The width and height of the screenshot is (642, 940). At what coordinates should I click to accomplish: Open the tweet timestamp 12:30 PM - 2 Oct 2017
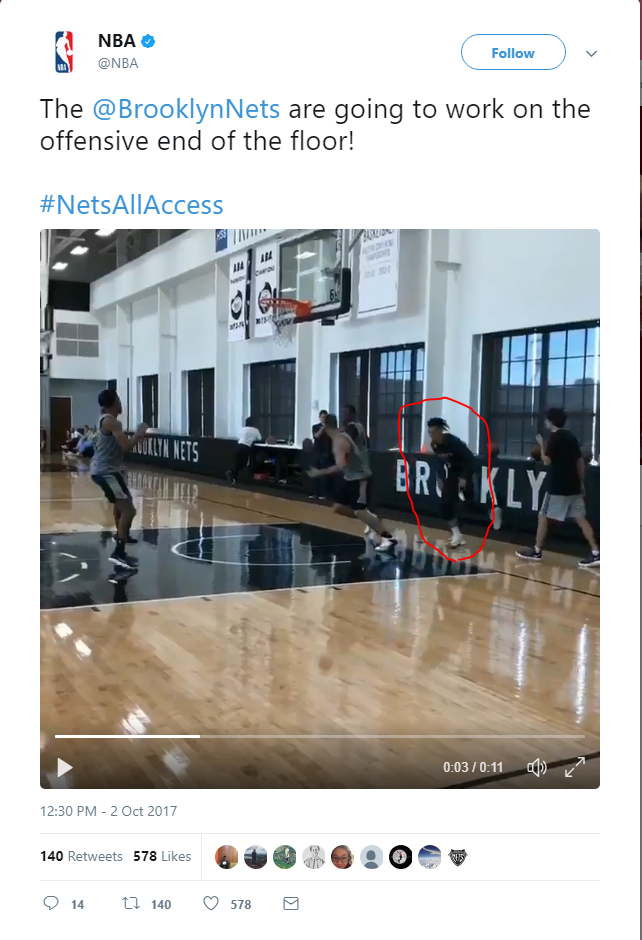pos(108,811)
